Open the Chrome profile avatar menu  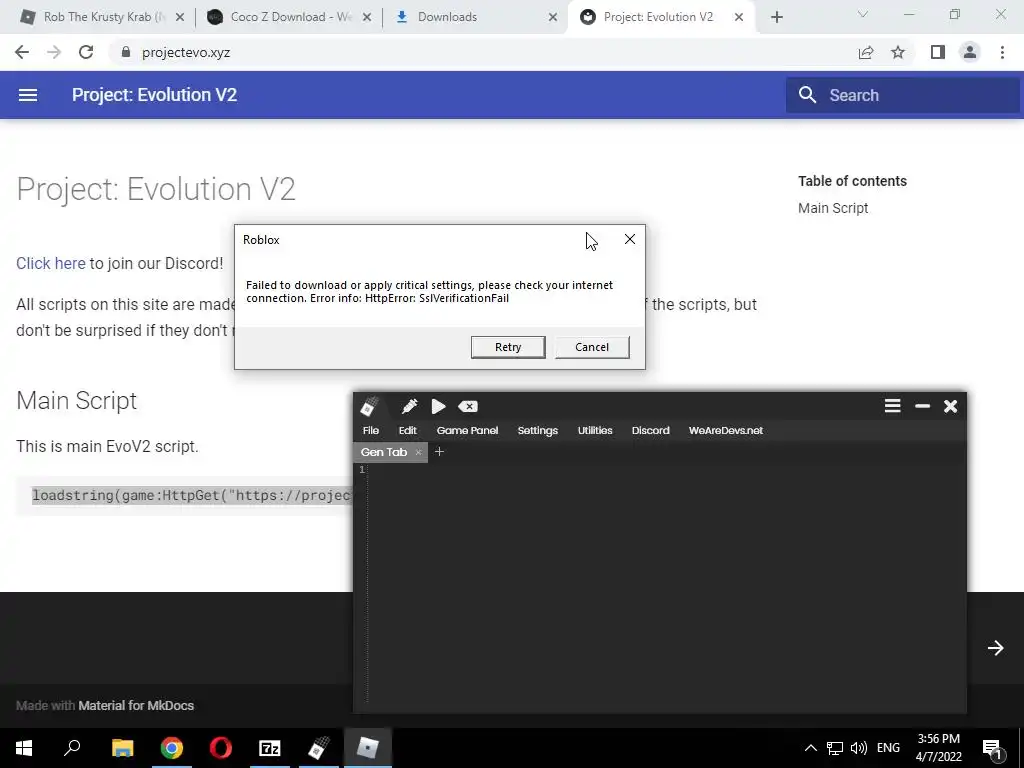pos(970,52)
